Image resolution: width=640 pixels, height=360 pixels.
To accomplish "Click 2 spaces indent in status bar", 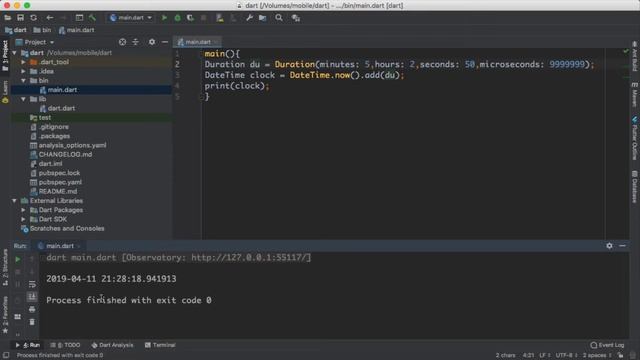I will (x=596, y=356).
